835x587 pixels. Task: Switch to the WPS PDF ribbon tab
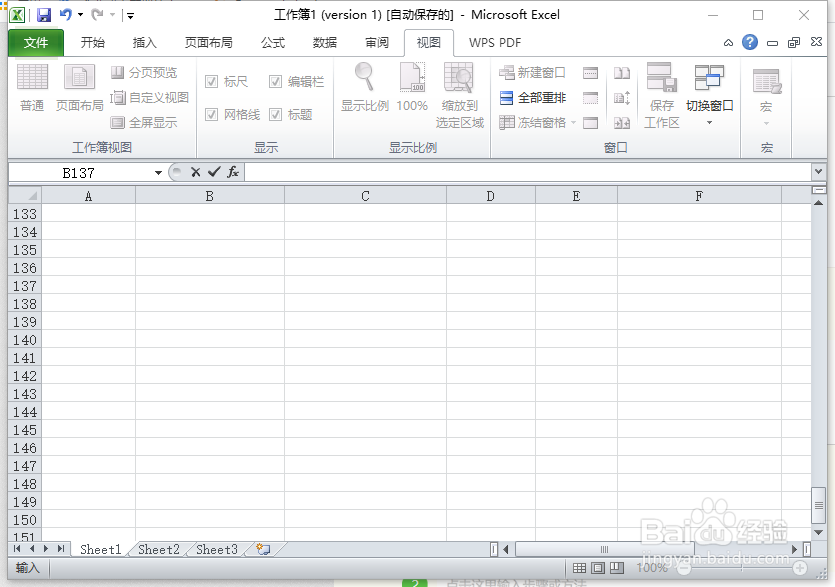point(494,43)
